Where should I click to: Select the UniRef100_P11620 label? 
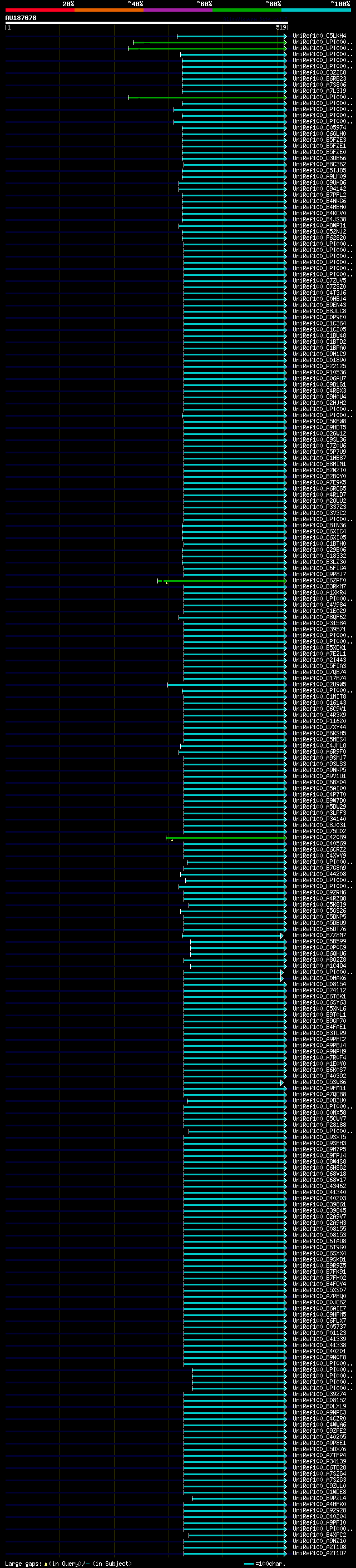point(319,721)
